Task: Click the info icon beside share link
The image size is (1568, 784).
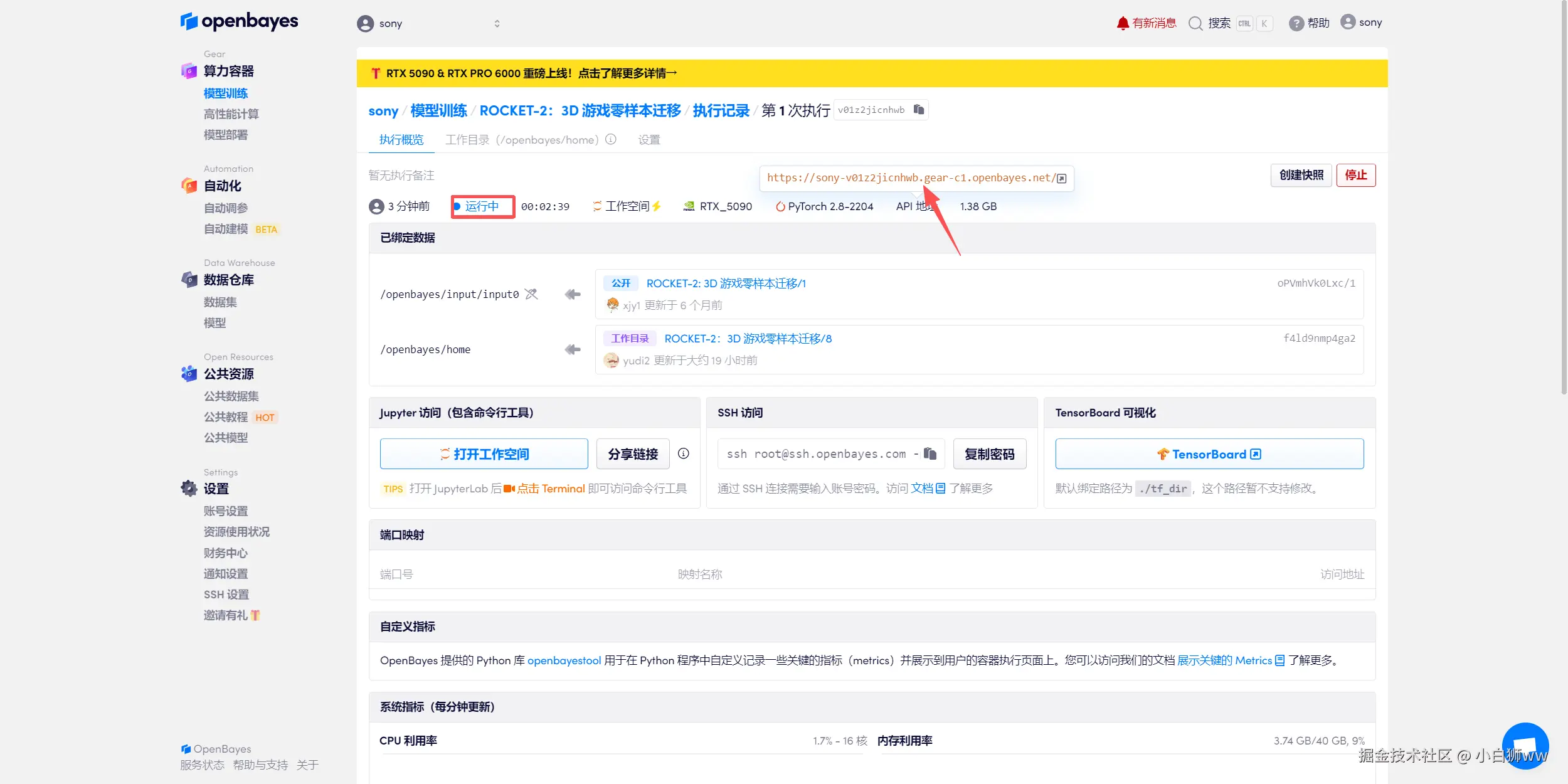Action: tap(684, 453)
